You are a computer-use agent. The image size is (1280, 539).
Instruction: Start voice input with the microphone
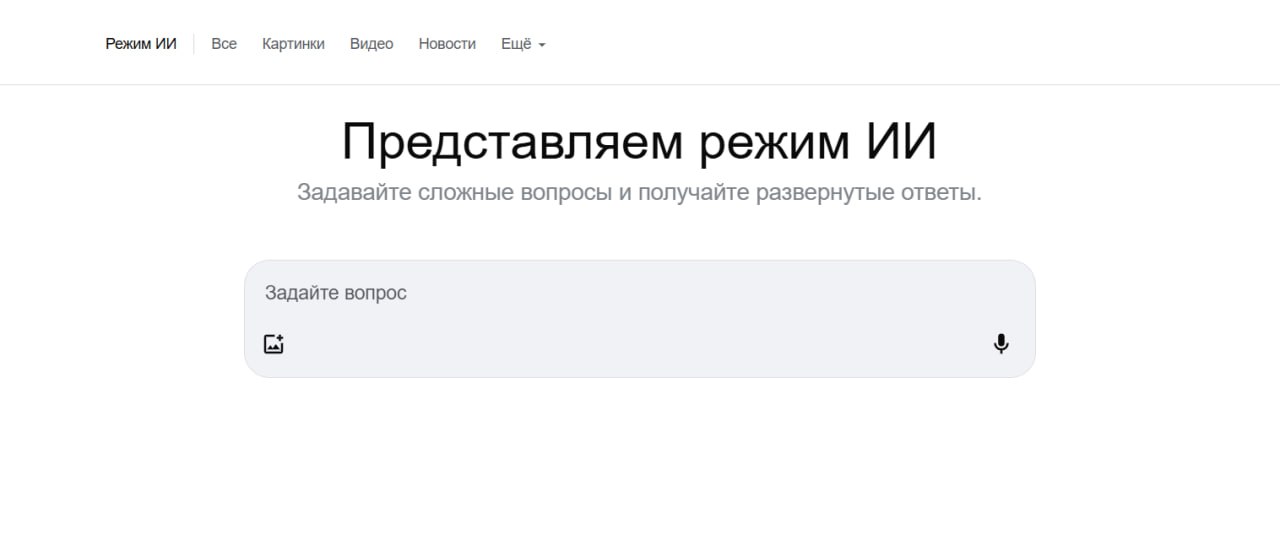(1001, 344)
